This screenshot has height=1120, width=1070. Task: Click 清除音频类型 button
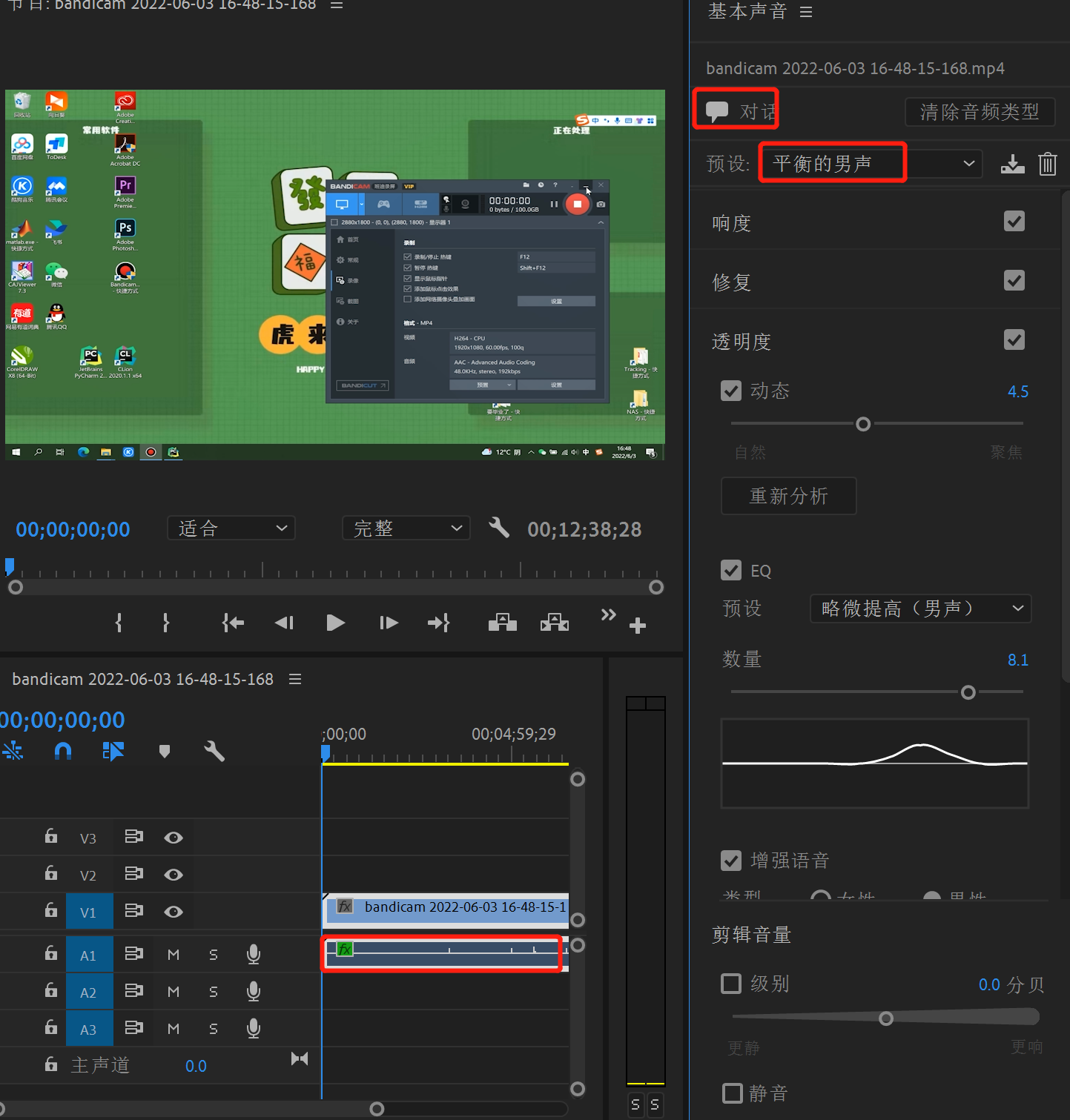(980, 112)
